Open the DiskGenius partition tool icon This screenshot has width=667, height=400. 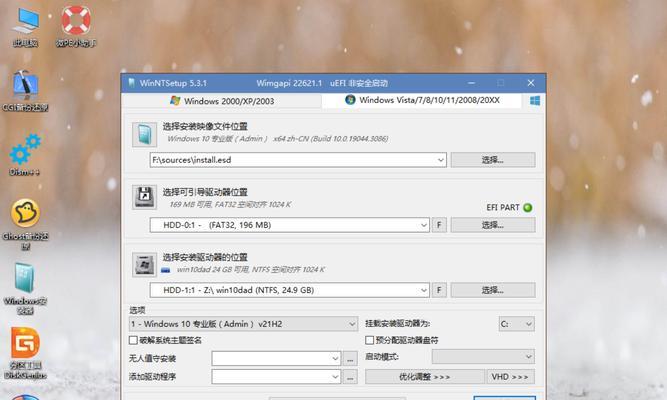point(25,354)
